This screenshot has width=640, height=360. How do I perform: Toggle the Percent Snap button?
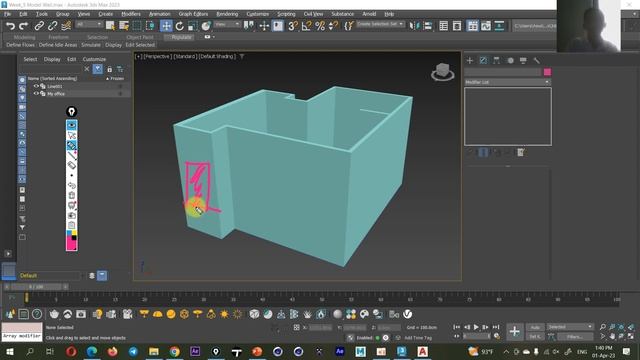point(320,26)
